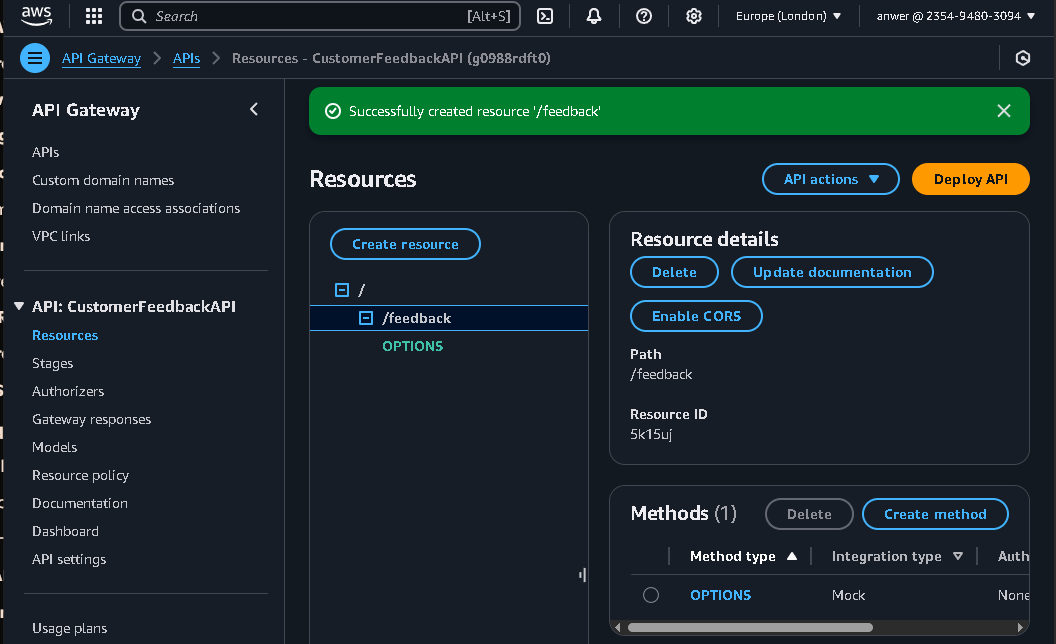Sort by Integration type column
The height and width of the screenshot is (644, 1056).
pos(897,556)
